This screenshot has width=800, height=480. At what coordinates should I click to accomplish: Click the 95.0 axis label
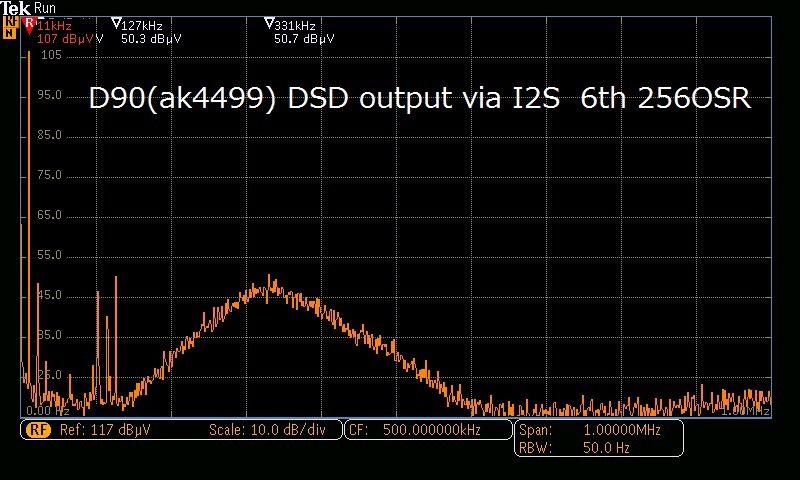49,95
